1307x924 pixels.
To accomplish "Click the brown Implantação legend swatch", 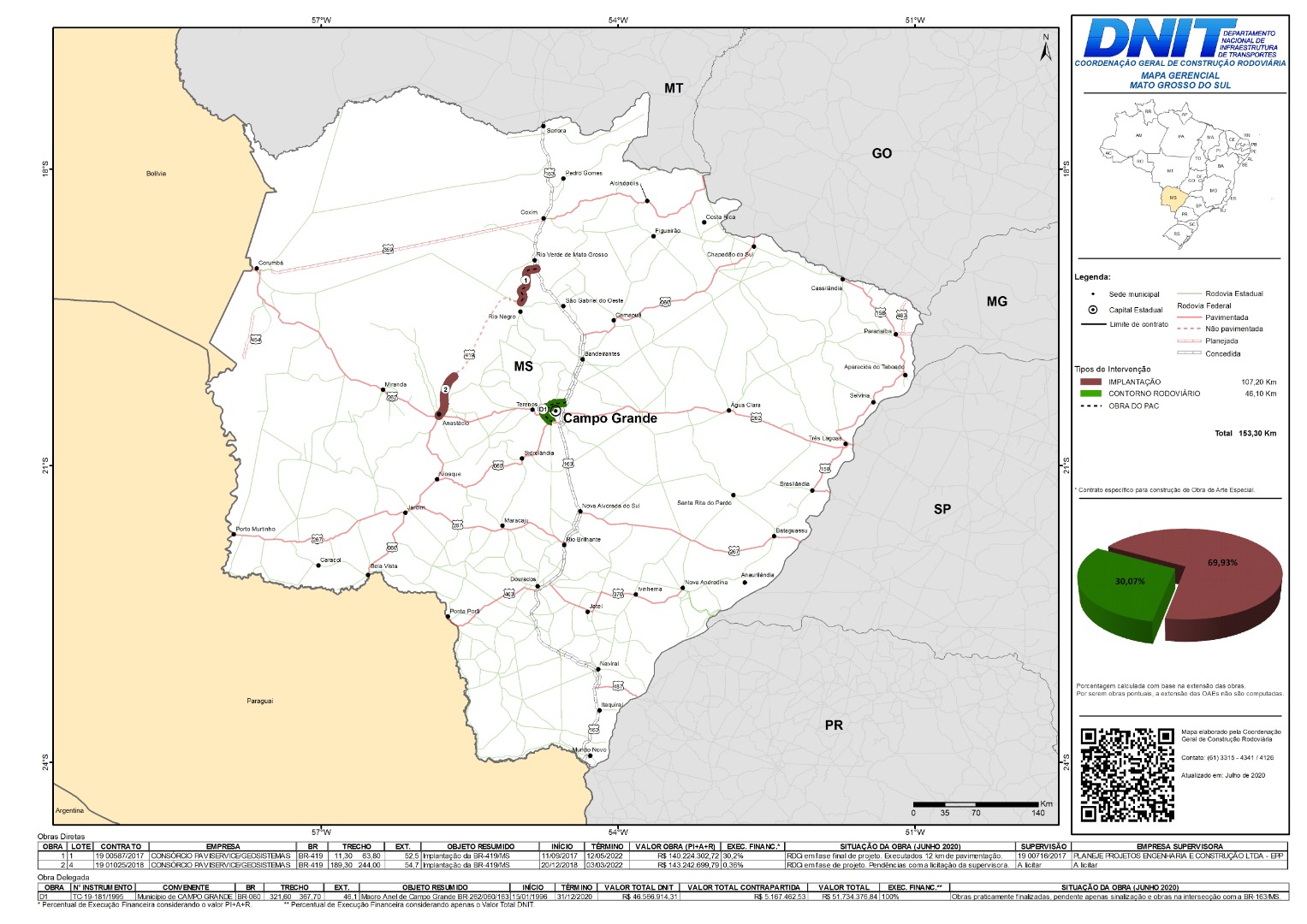I will click(x=1090, y=382).
